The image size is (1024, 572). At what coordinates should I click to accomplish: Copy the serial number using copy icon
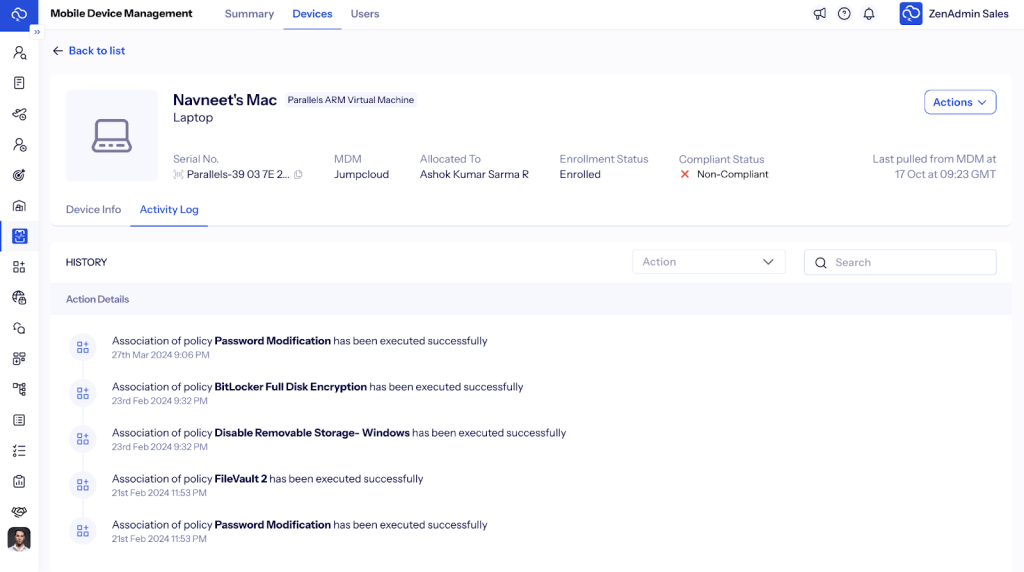pos(298,175)
